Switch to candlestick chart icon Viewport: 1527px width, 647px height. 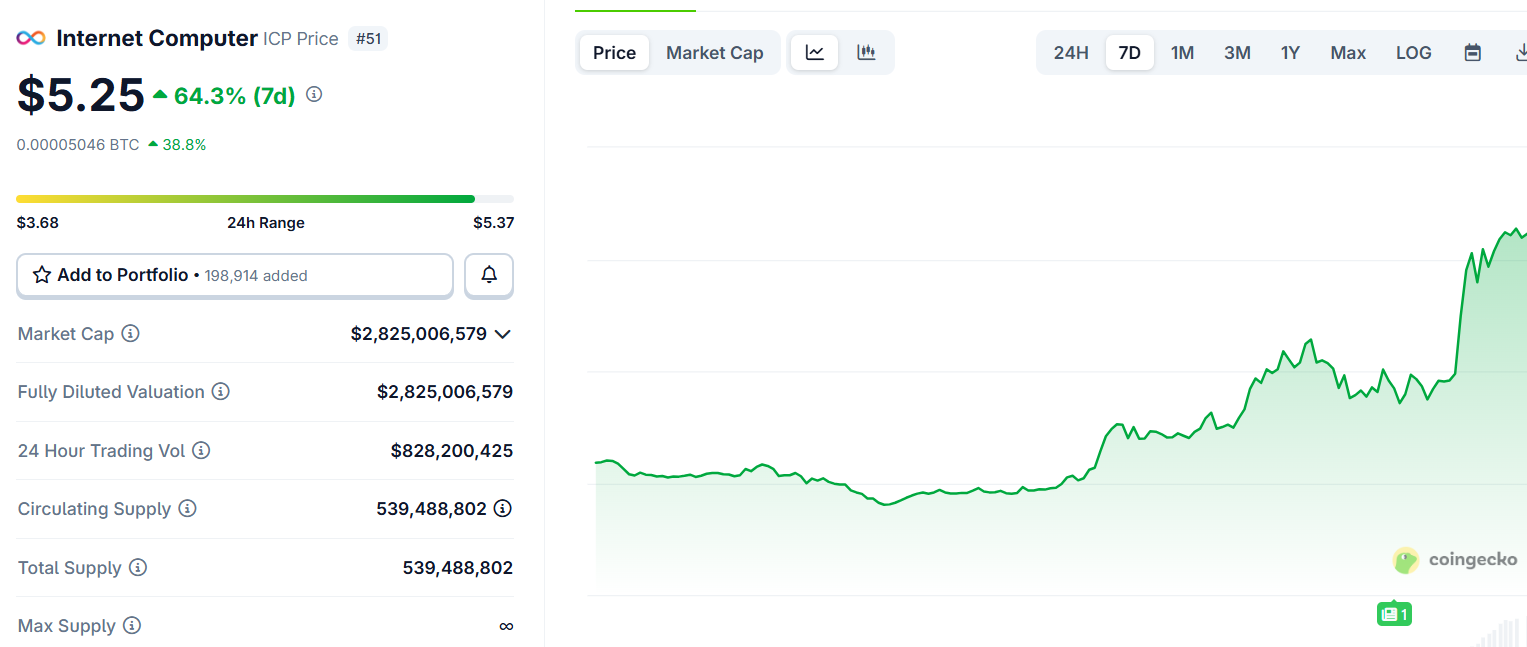click(x=866, y=53)
